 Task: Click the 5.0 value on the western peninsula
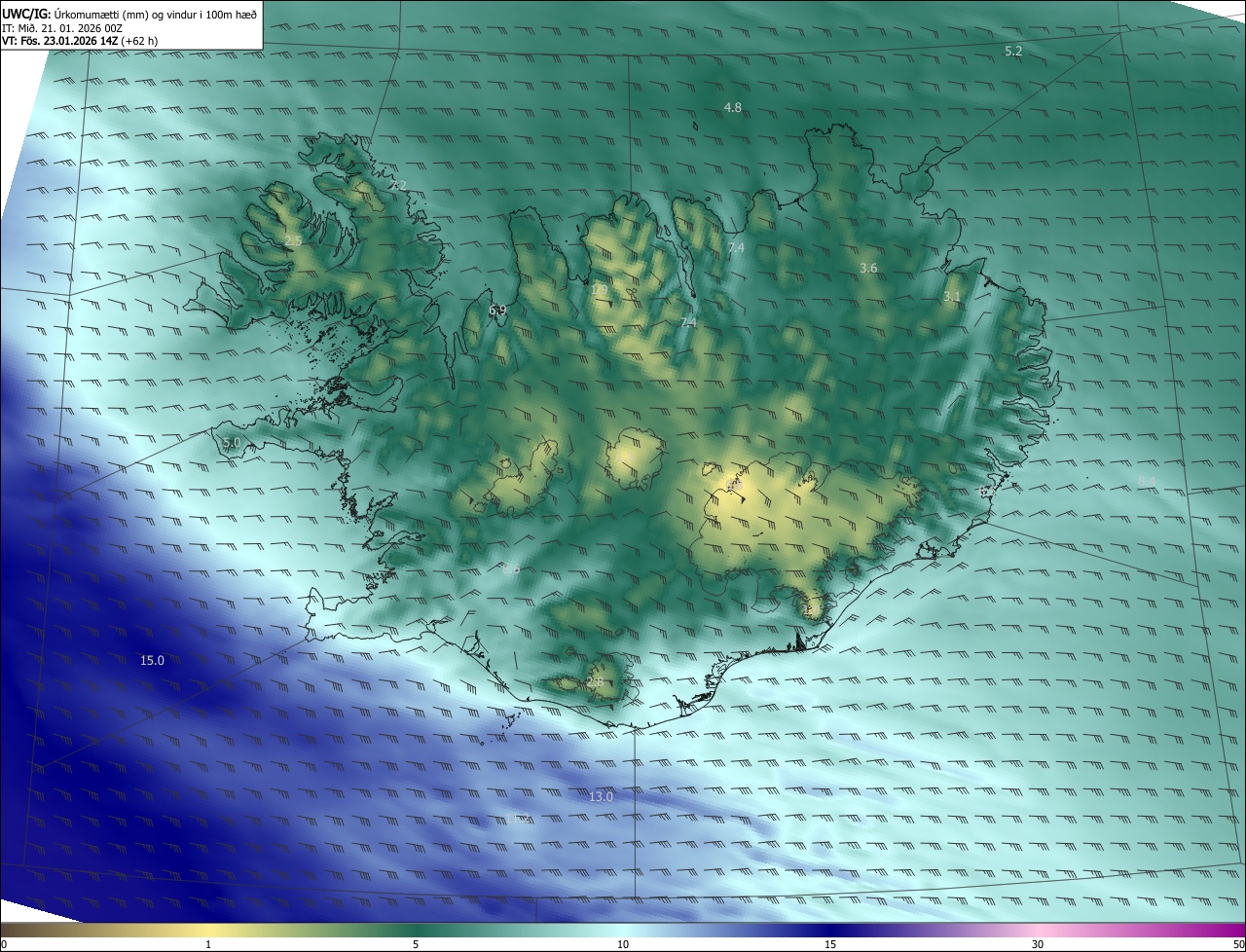click(x=231, y=443)
